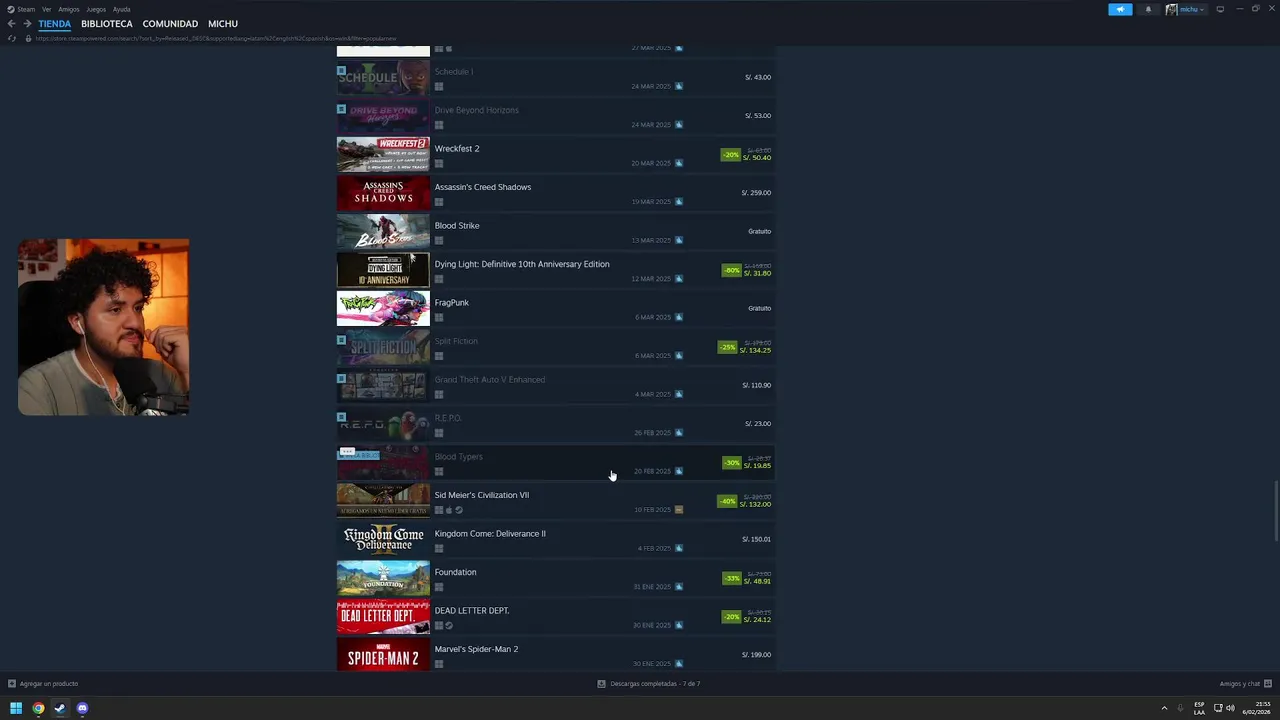Open Wreckfest 2 store listing
1280x720 pixels.
[556, 155]
